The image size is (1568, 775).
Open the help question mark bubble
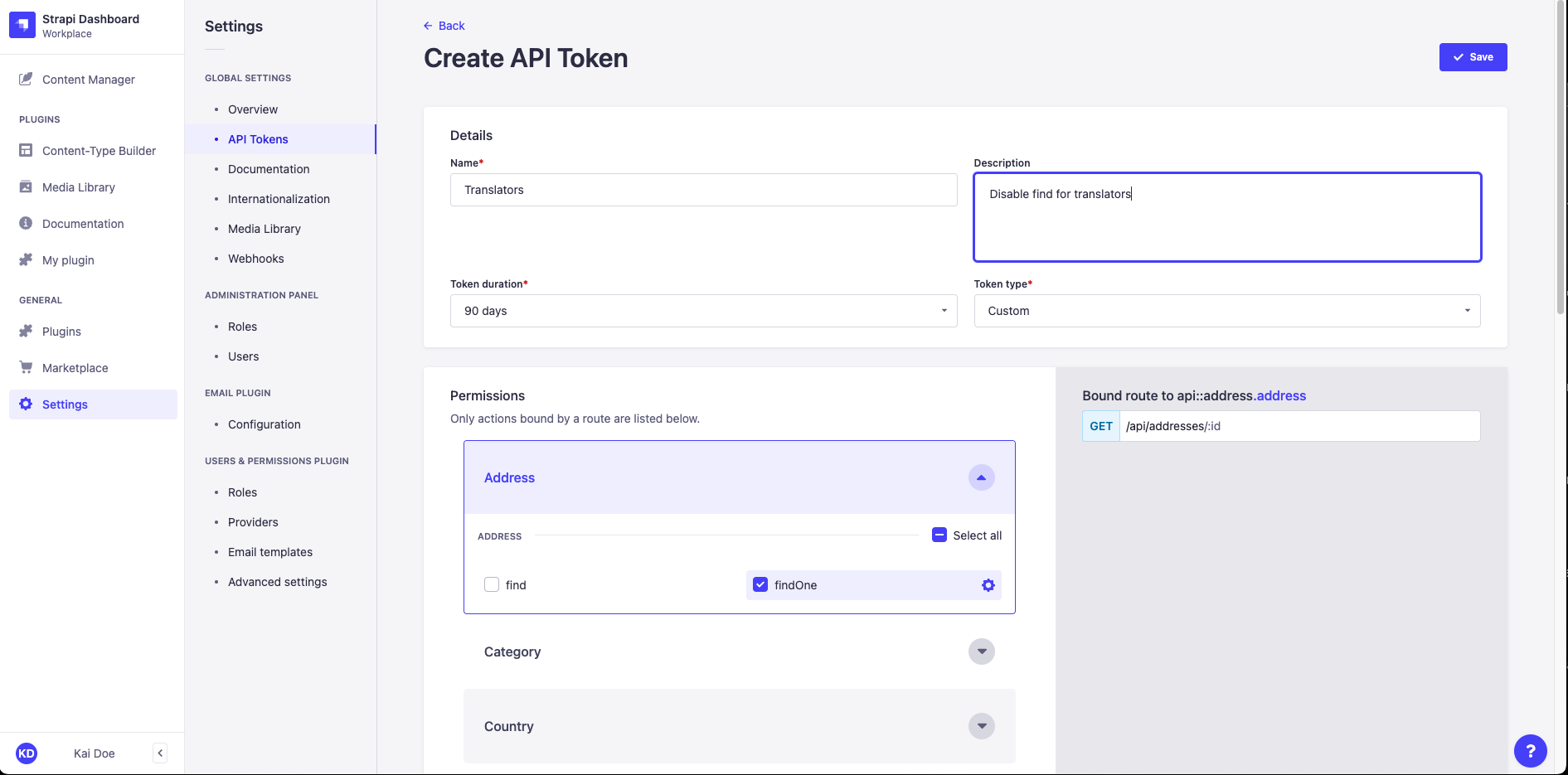[x=1531, y=751]
